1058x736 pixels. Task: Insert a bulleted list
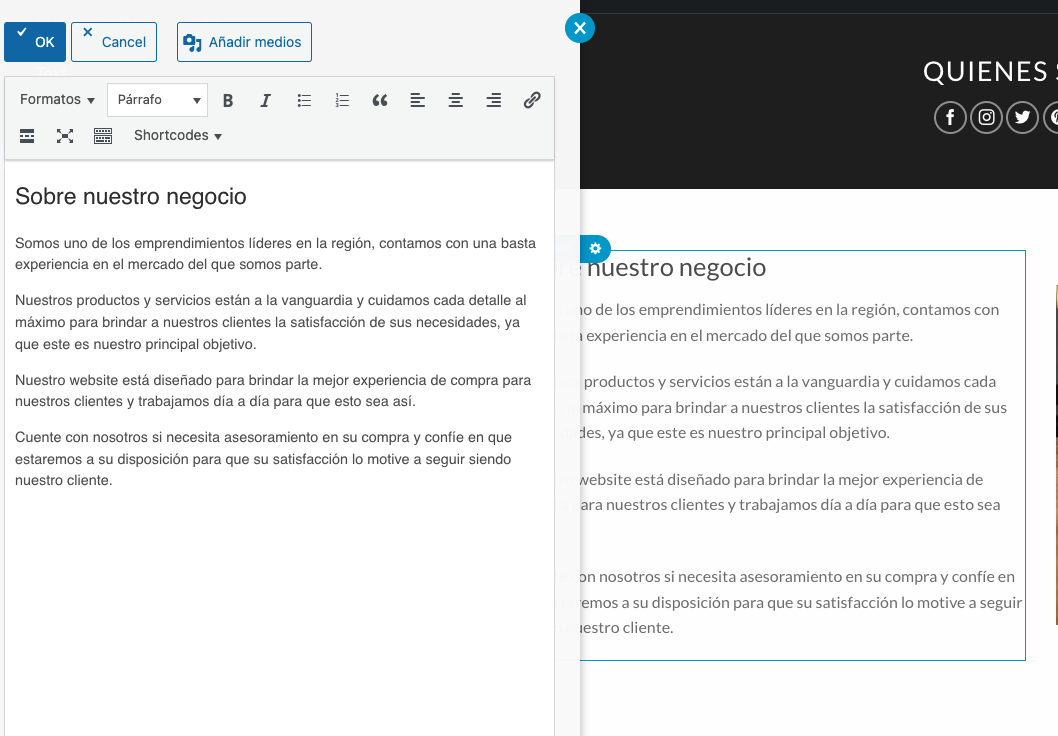pyautogui.click(x=304, y=100)
